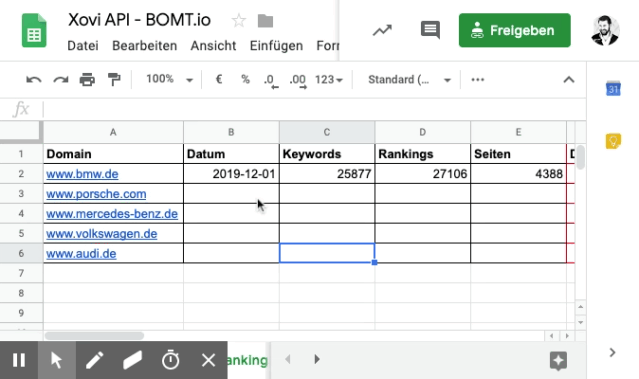The width and height of the screenshot is (639, 379).
Task: Select the cell with 25877
Action: 327,174
